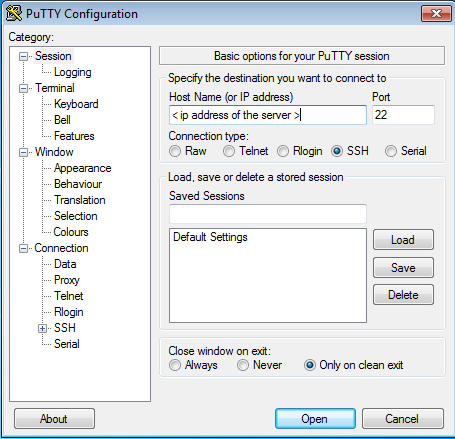The height and width of the screenshot is (439, 455).
Task: Focus the Port input field
Action: (x=403, y=115)
